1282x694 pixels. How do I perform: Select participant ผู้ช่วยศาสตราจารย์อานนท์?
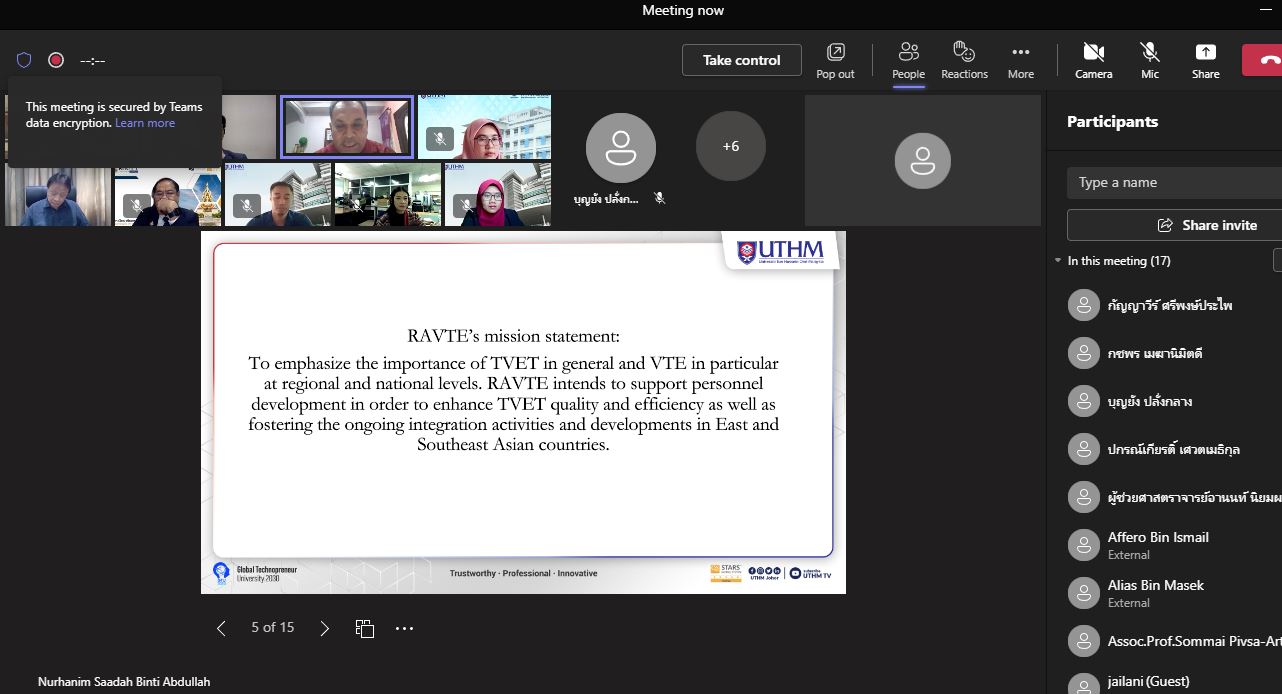1166,497
